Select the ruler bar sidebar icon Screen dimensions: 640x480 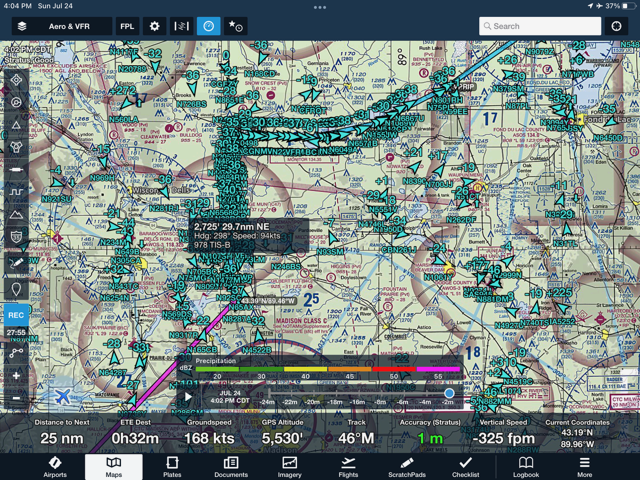pos(16,169)
